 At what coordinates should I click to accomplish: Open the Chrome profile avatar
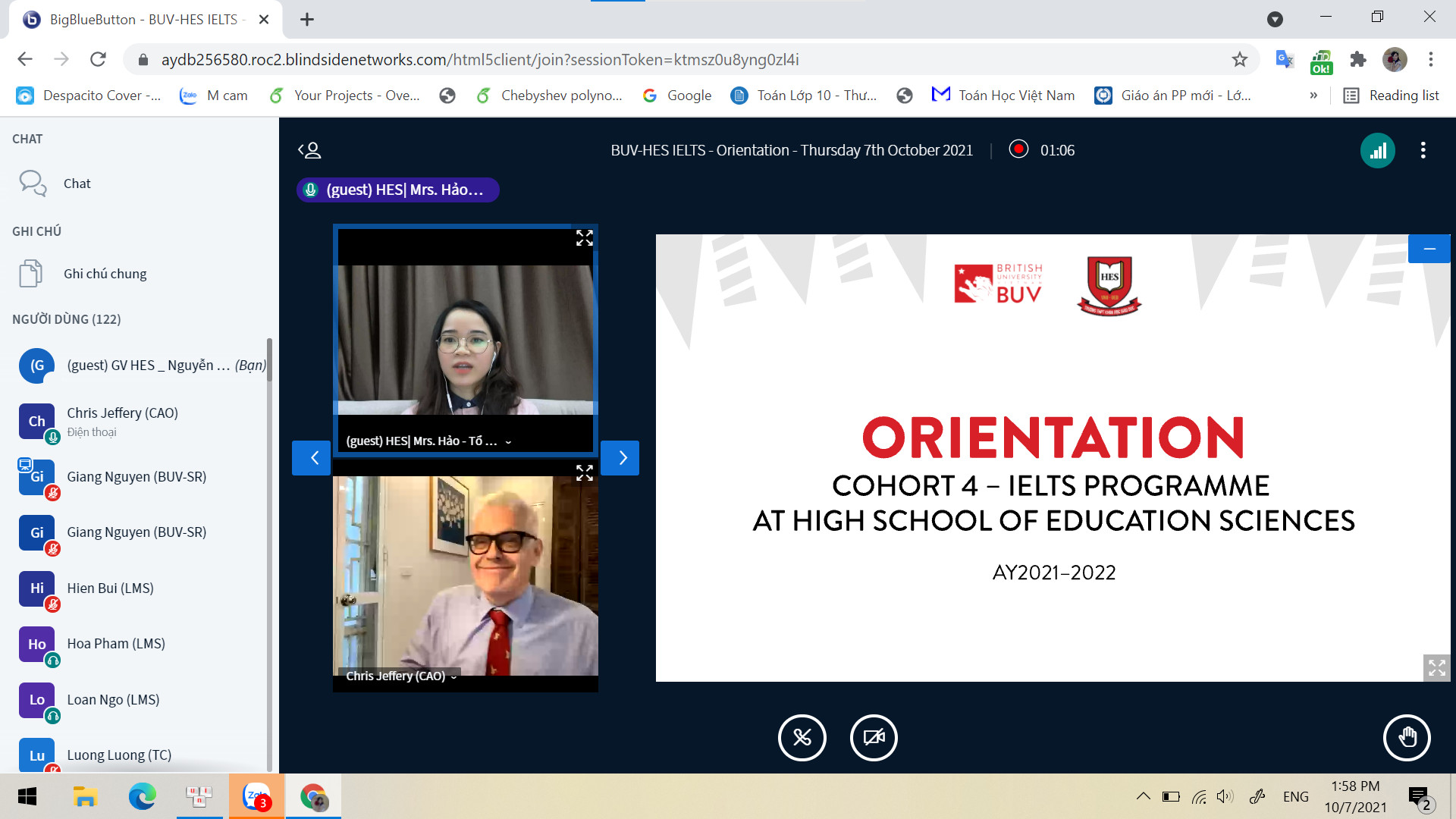pos(1395,59)
